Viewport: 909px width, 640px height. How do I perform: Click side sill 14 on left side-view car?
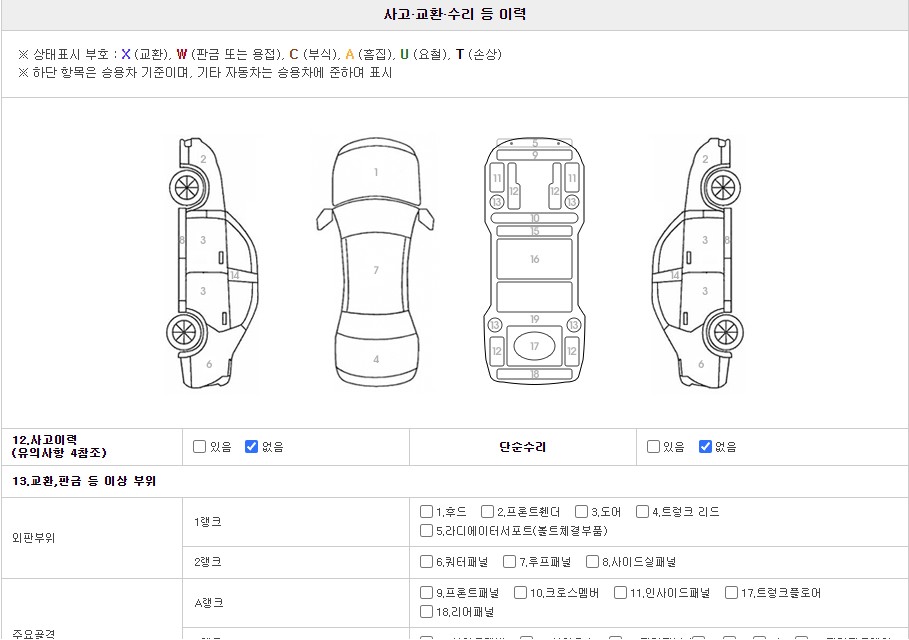(235, 275)
